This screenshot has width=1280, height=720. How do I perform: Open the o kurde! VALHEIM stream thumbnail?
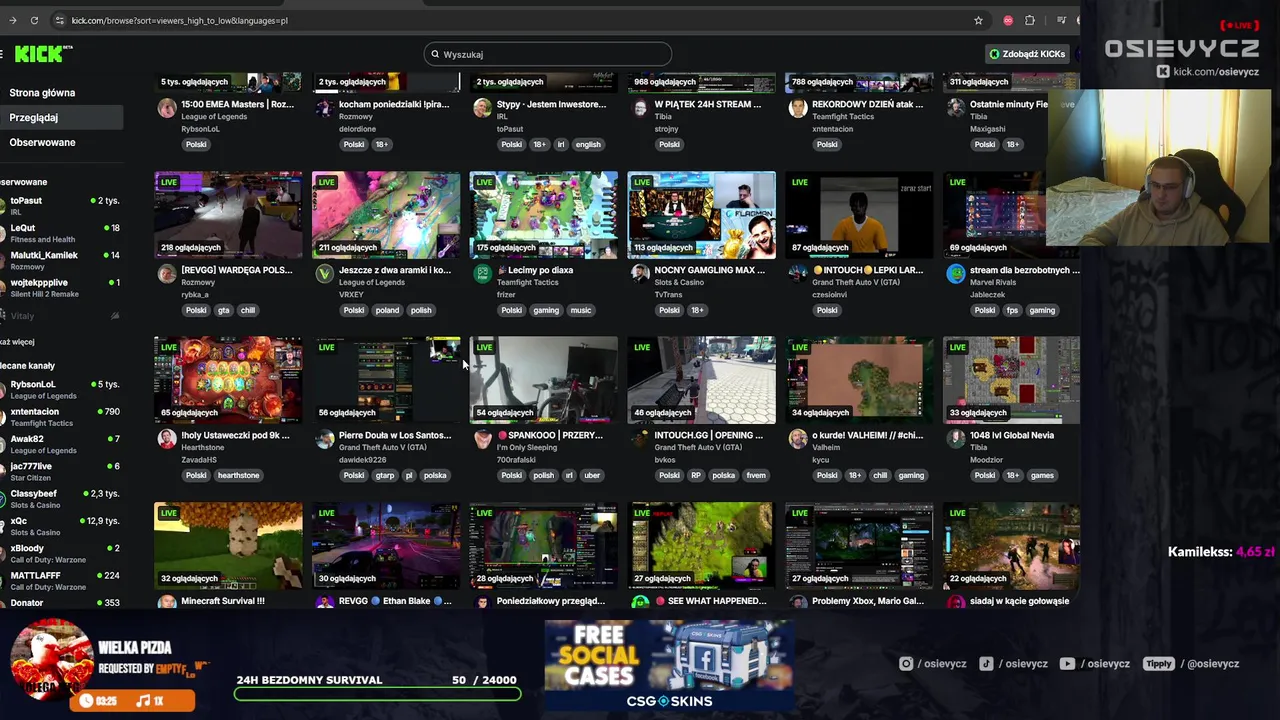[x=859, y=380]
